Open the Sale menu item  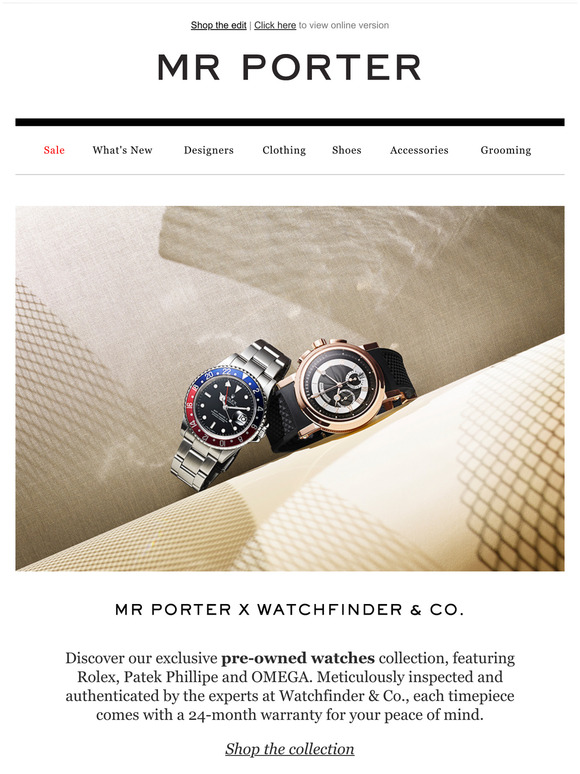tap(54, 150)
